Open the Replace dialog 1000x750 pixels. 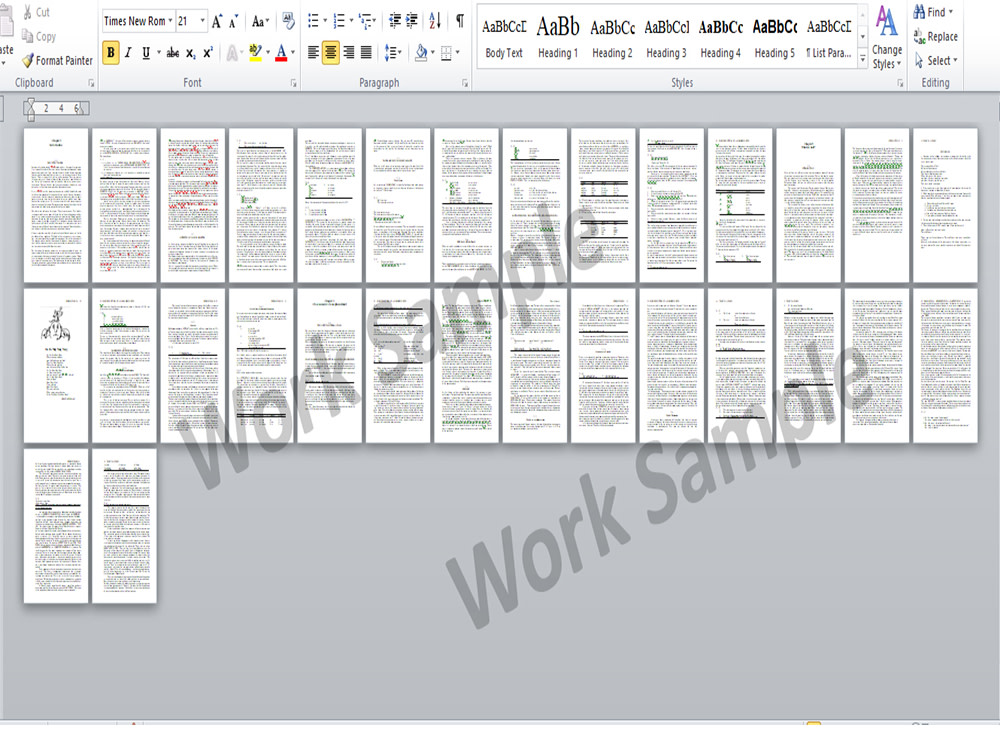(936, 36)
